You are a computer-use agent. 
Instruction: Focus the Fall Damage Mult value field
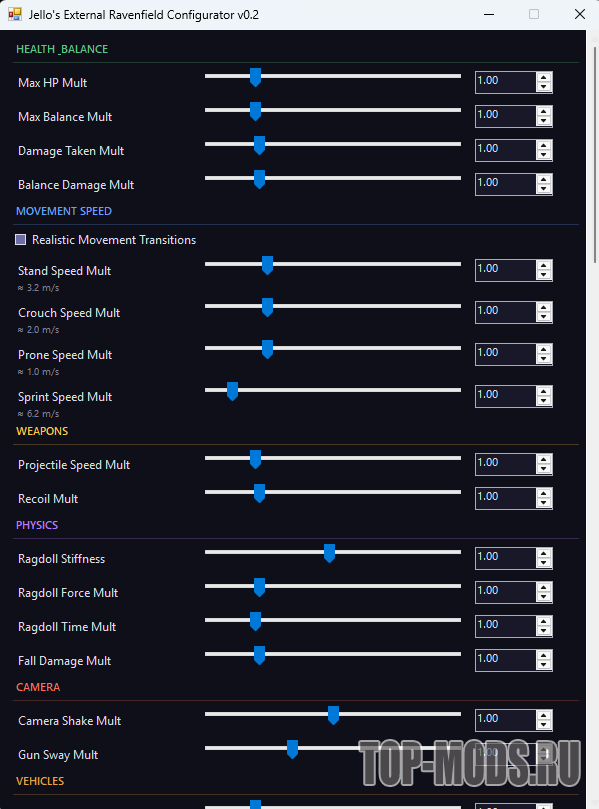coord(505,660)
